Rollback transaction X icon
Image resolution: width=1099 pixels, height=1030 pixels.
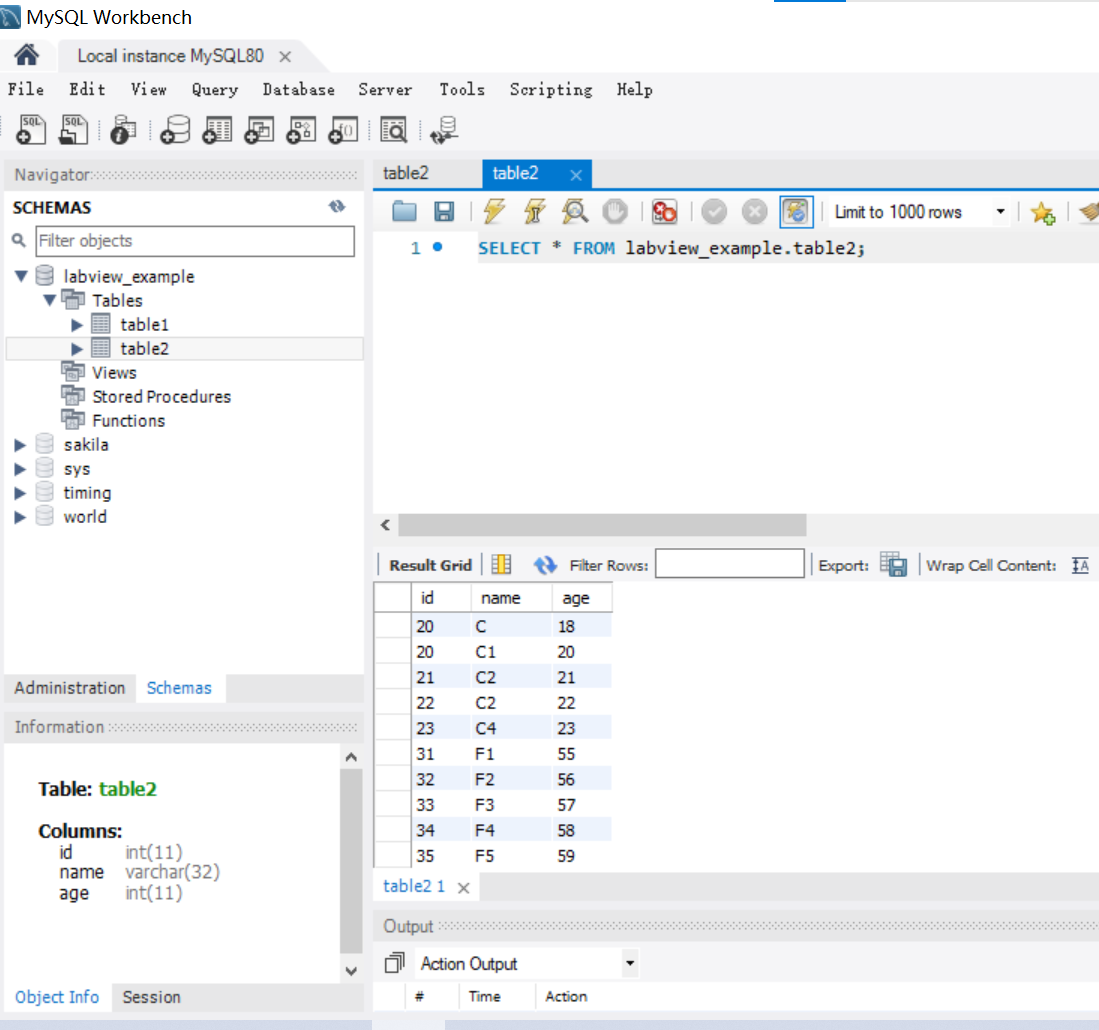(x=755, y=212)
